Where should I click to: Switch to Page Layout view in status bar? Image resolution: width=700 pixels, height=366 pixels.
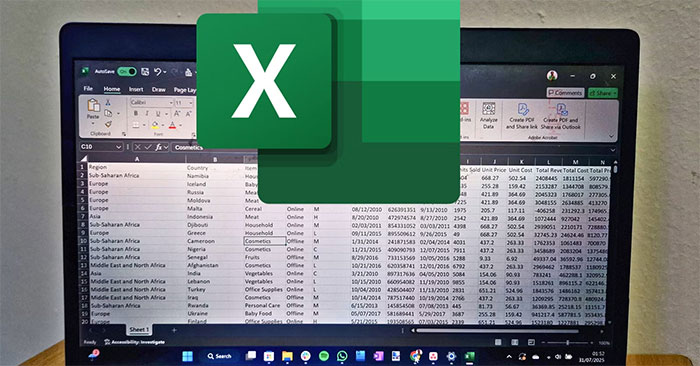click(515, 342)
